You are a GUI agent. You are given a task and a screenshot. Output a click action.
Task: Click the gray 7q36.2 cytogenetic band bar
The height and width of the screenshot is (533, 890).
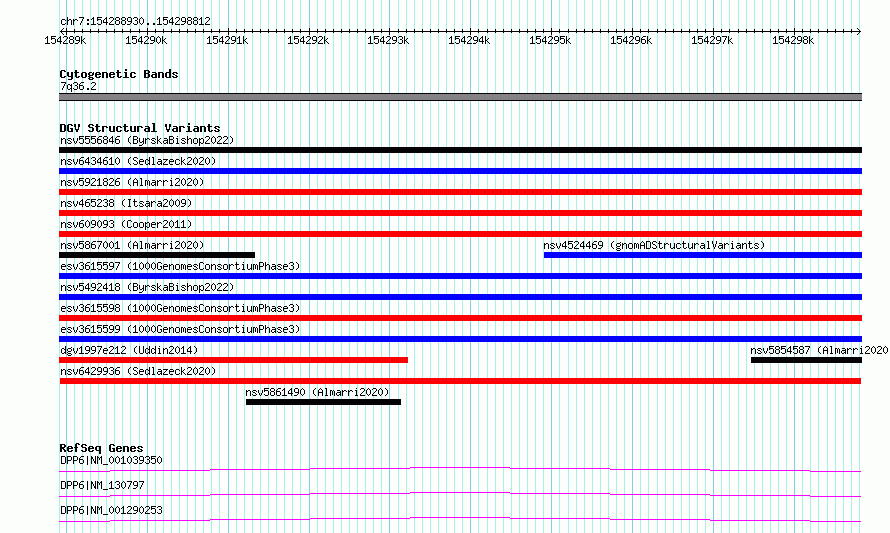coord(460,97)
